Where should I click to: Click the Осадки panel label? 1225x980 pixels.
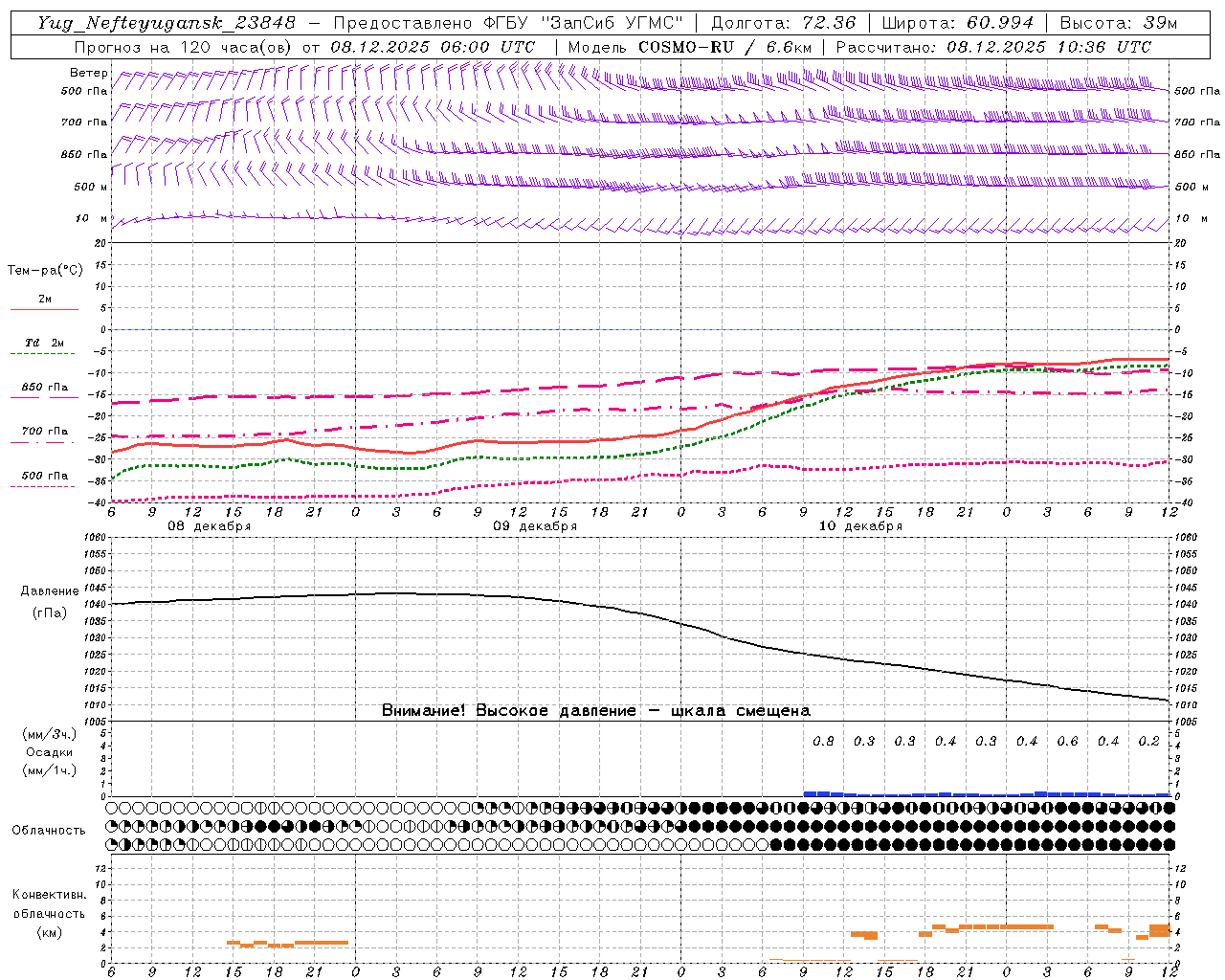pyautogui.click(x=49, y=752)
